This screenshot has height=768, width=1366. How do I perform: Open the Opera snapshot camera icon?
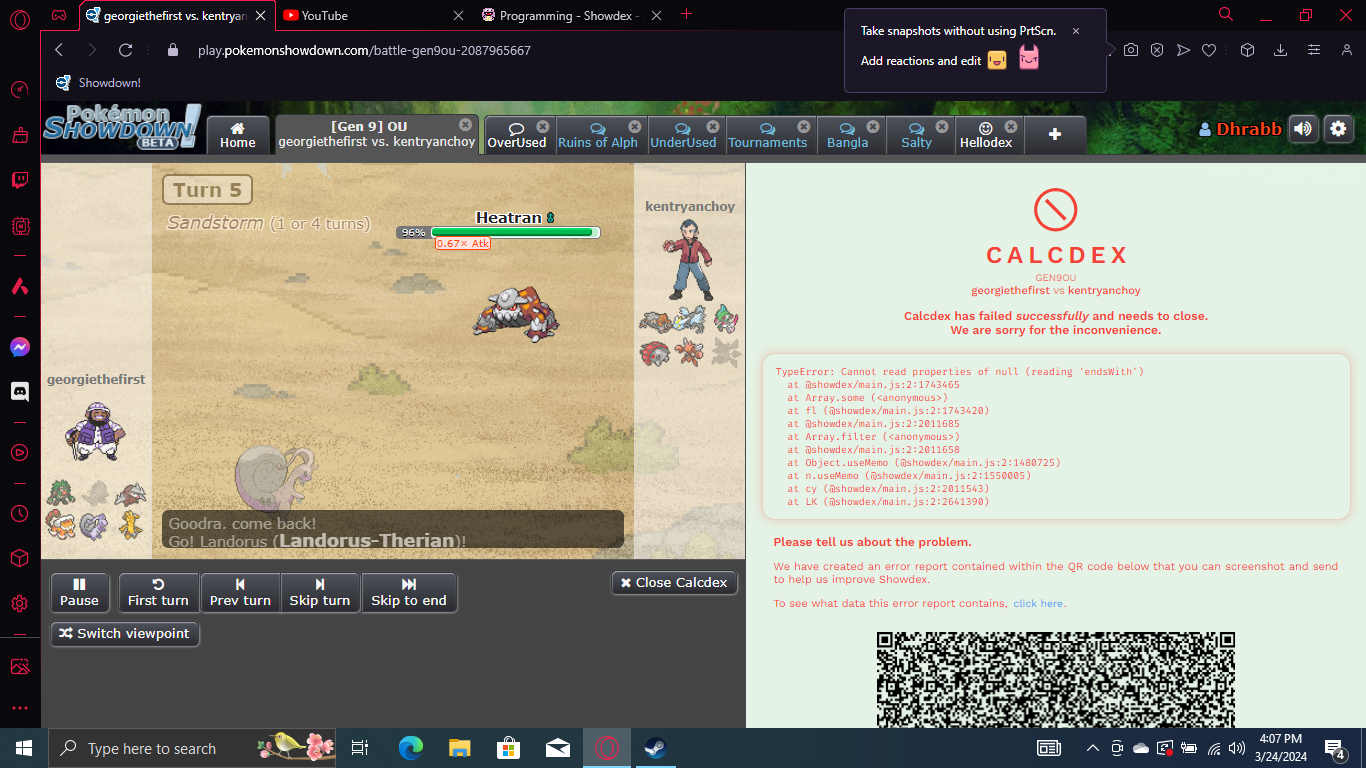[x=1130, y=50]
